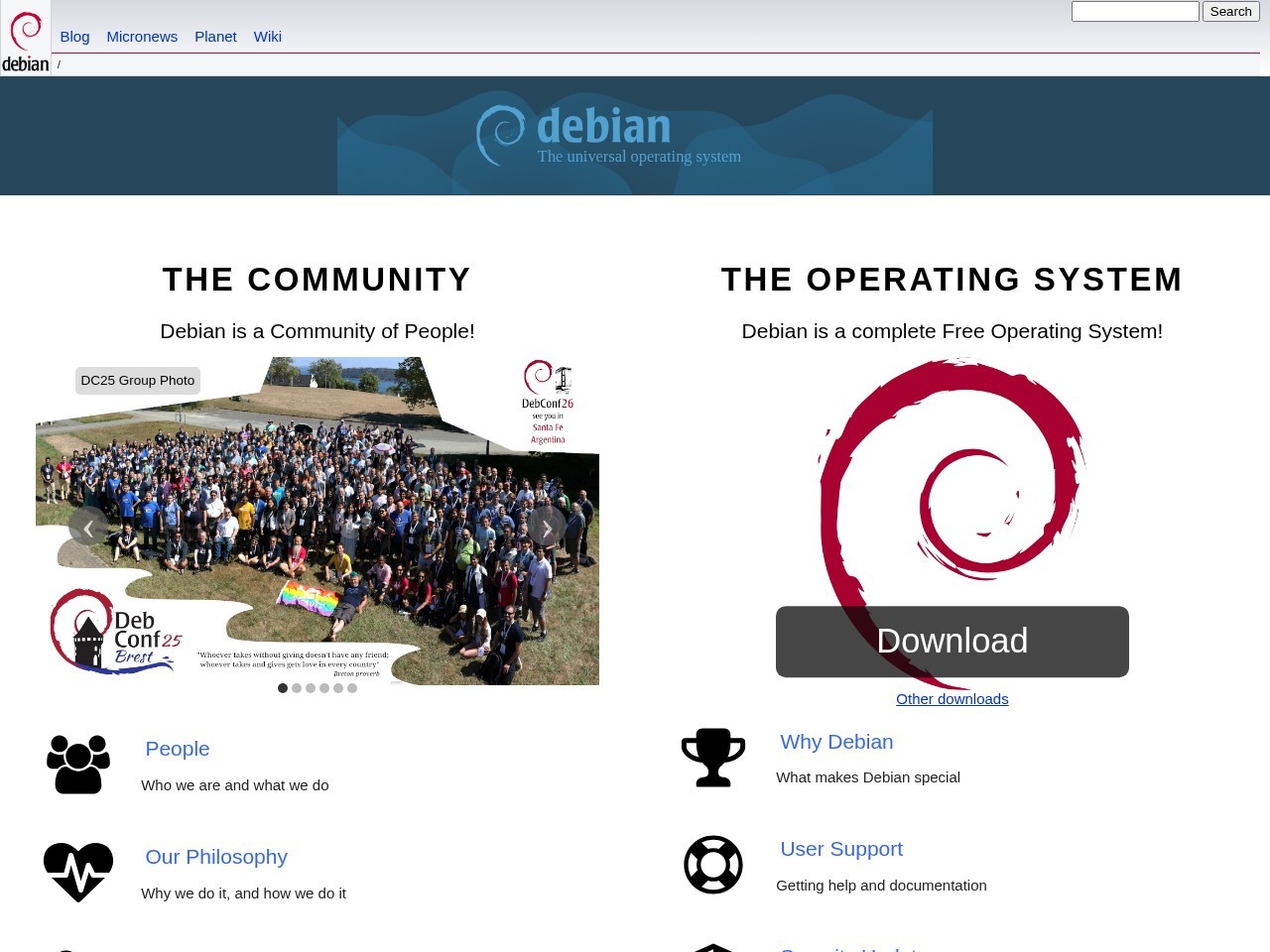This screenshot has height=952, width=1270.
Task: Click 'THE COMMUNITY' heading
Action: pyautogui.click(x=317, y=280)
